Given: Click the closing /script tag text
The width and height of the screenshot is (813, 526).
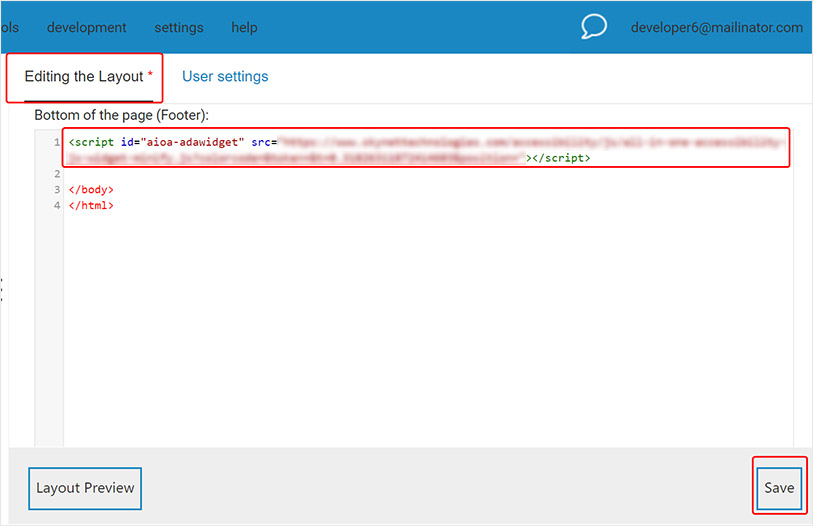Looking at the screenshot, I should 561,158.
